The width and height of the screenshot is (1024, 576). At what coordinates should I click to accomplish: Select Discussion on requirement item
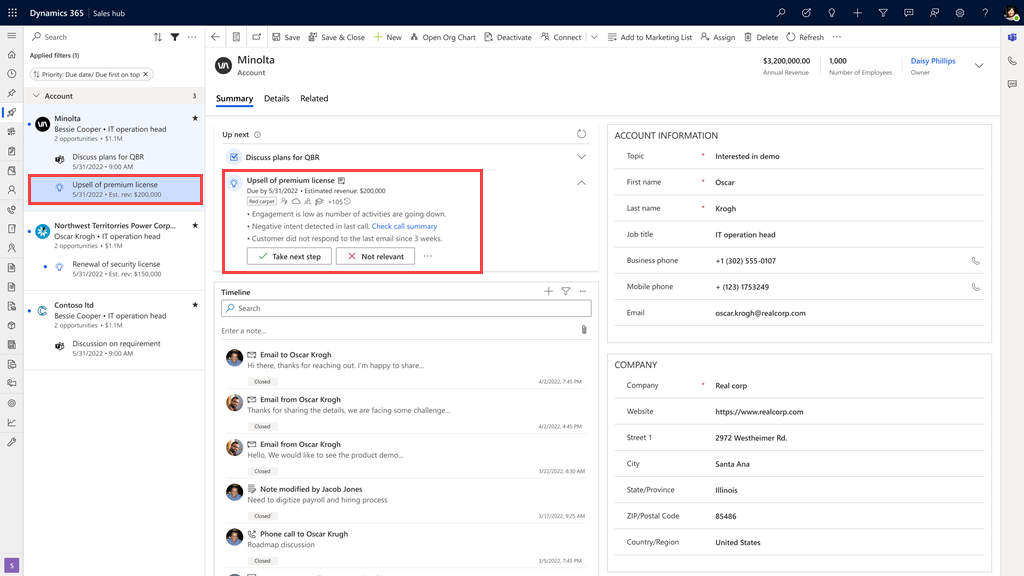pos(116,348)
